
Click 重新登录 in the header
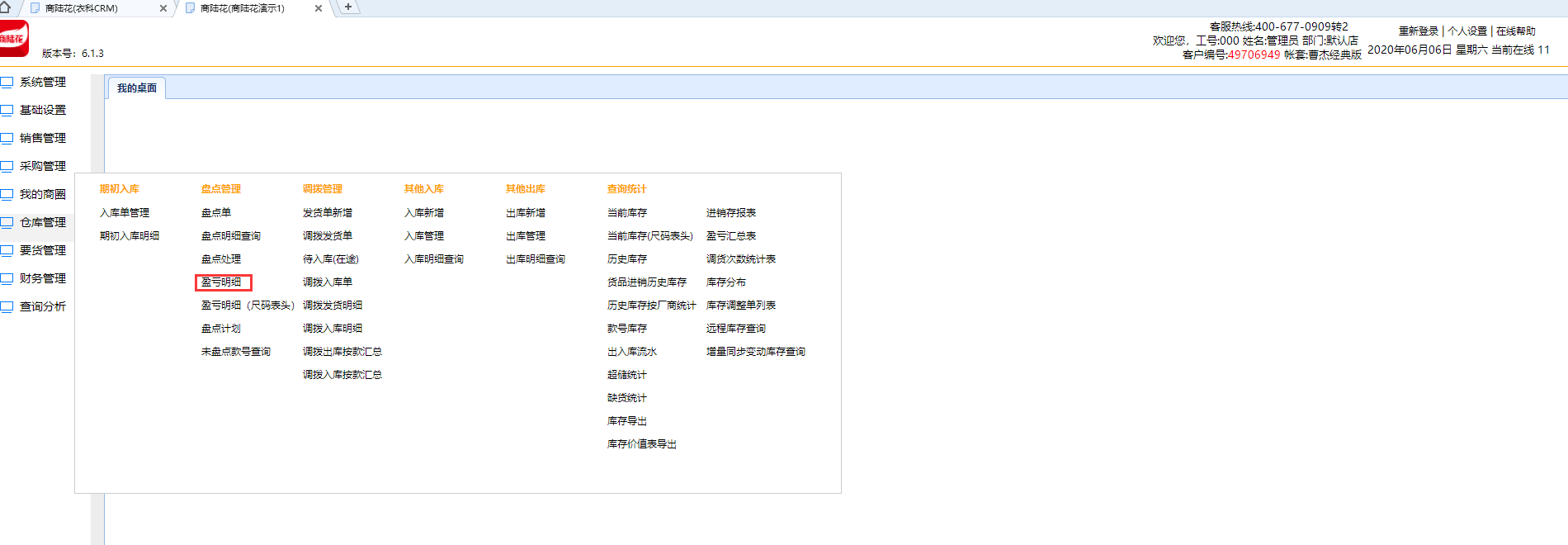point(1419,31)
